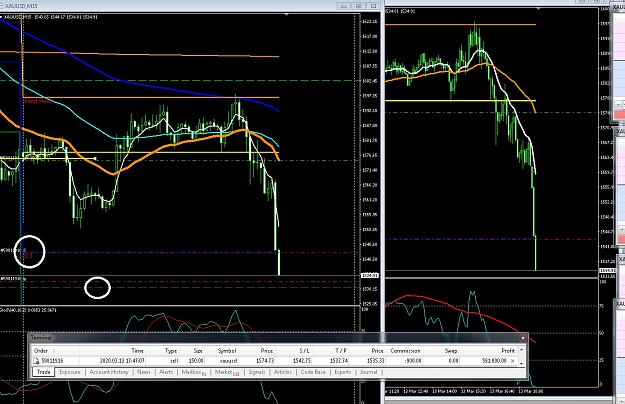
Task: Sort by the Size column header
Action: [198, 351]
